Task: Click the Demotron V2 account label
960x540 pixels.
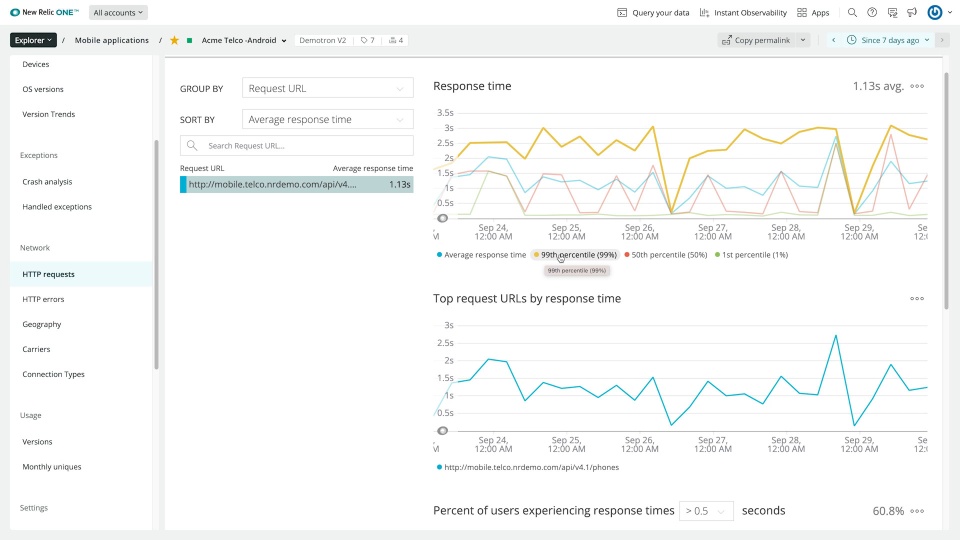Action: 323,40
